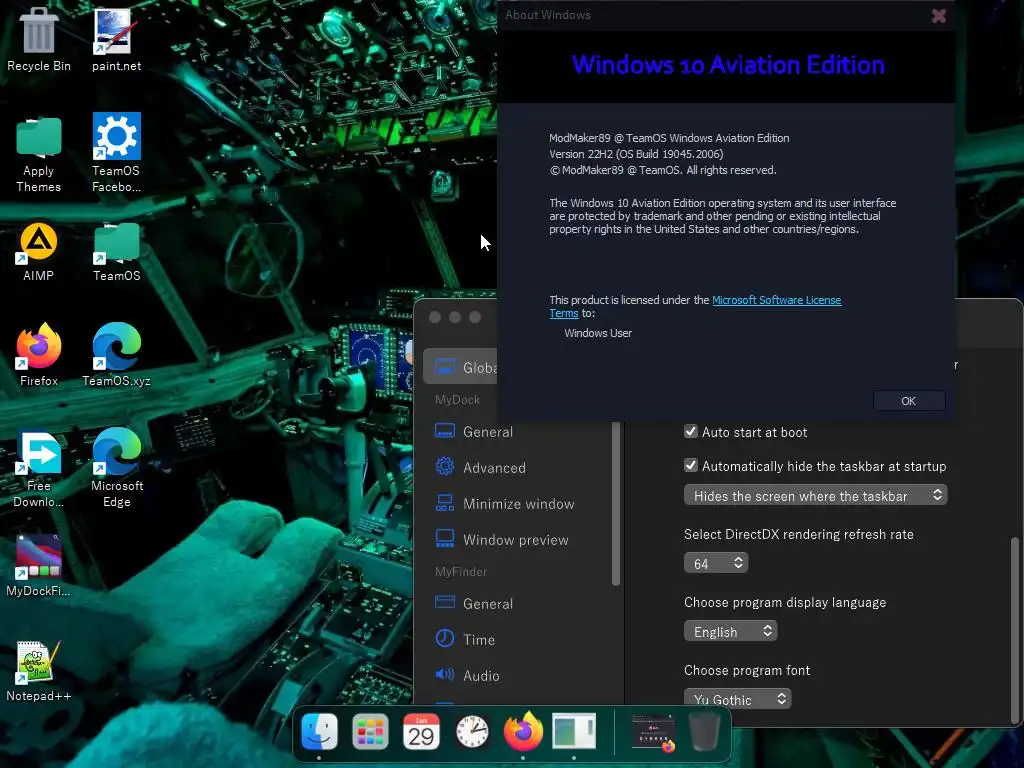
Task: Open the Minimize window settings
Action: (x=504, y=504)
